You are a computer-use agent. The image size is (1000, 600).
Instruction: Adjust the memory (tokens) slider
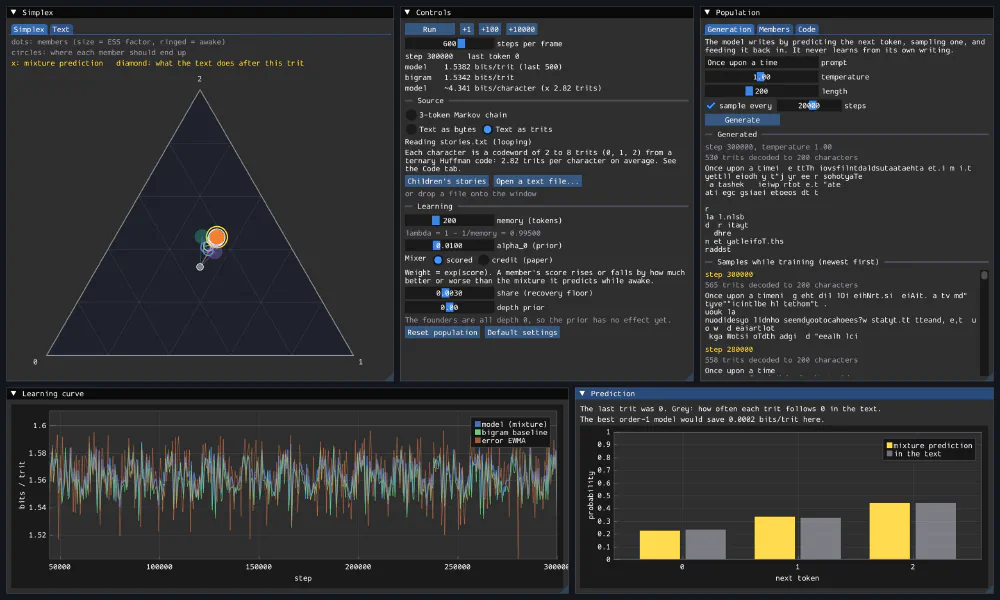tap(449, 221)
